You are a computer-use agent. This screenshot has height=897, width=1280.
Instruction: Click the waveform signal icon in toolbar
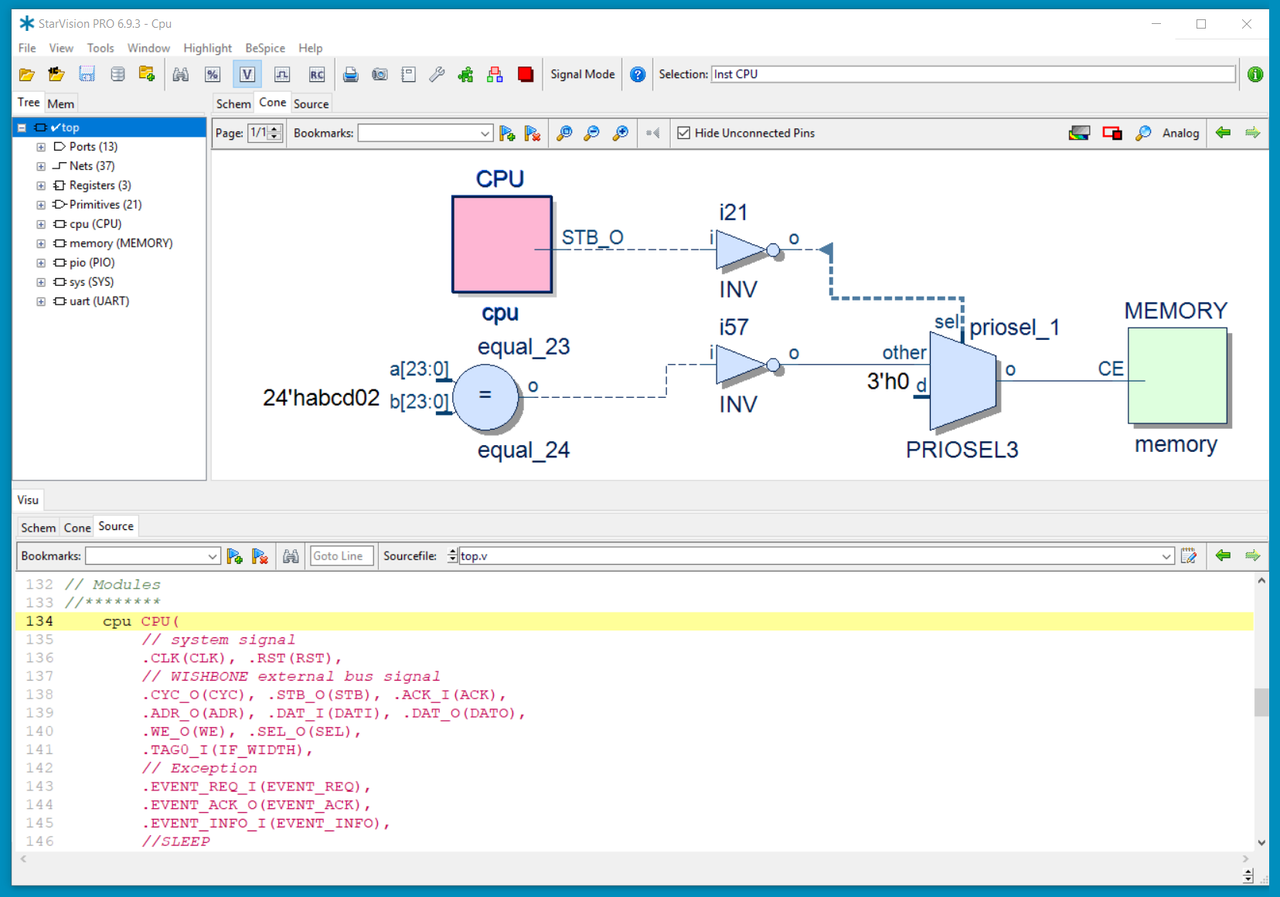(x=282, y=75)
